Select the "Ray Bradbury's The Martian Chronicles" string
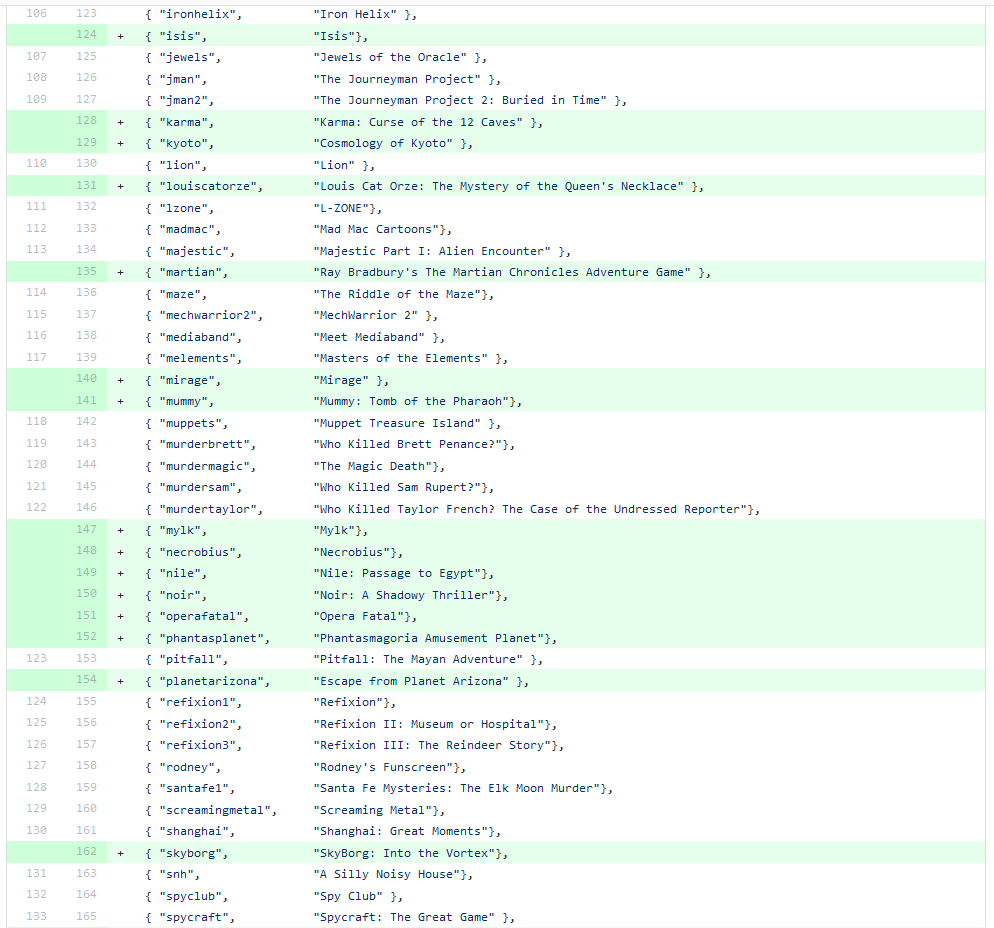 [x=502, y=273]
